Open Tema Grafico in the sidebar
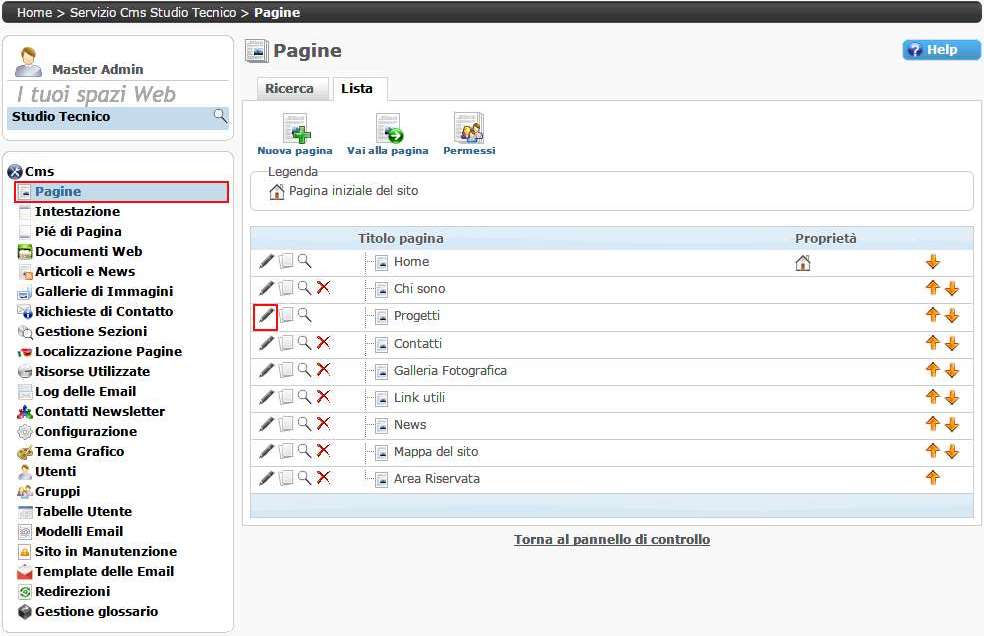This screenshot has width=984, height=636. click(x=79, y=451)
